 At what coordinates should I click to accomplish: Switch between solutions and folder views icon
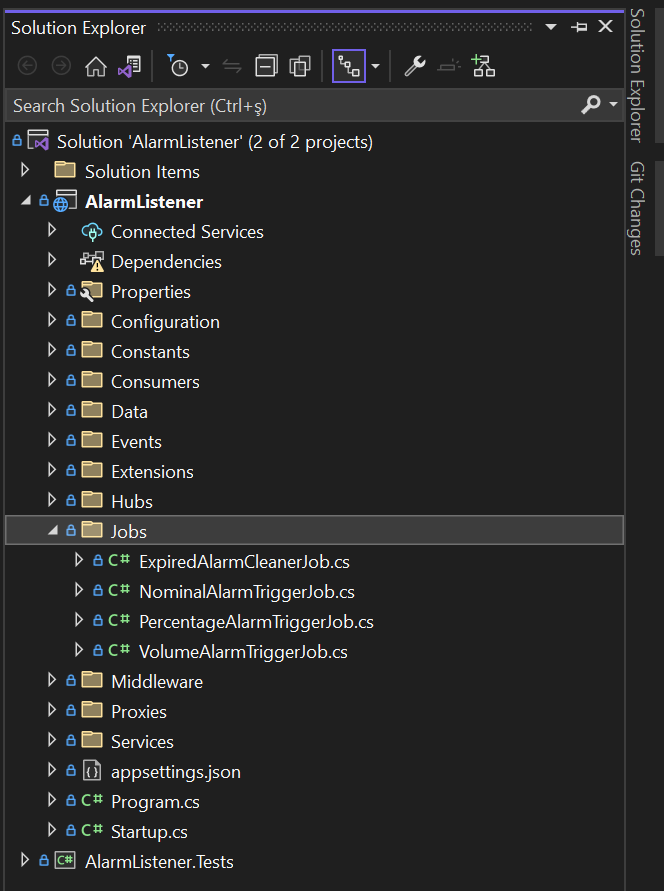(128, 67)
